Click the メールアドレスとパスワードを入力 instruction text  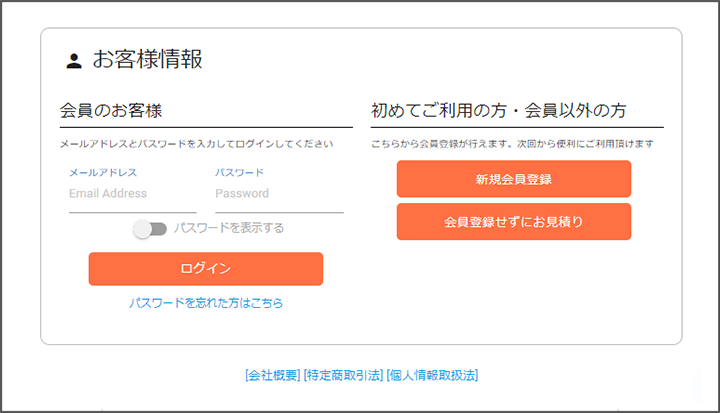pos(197,144)
